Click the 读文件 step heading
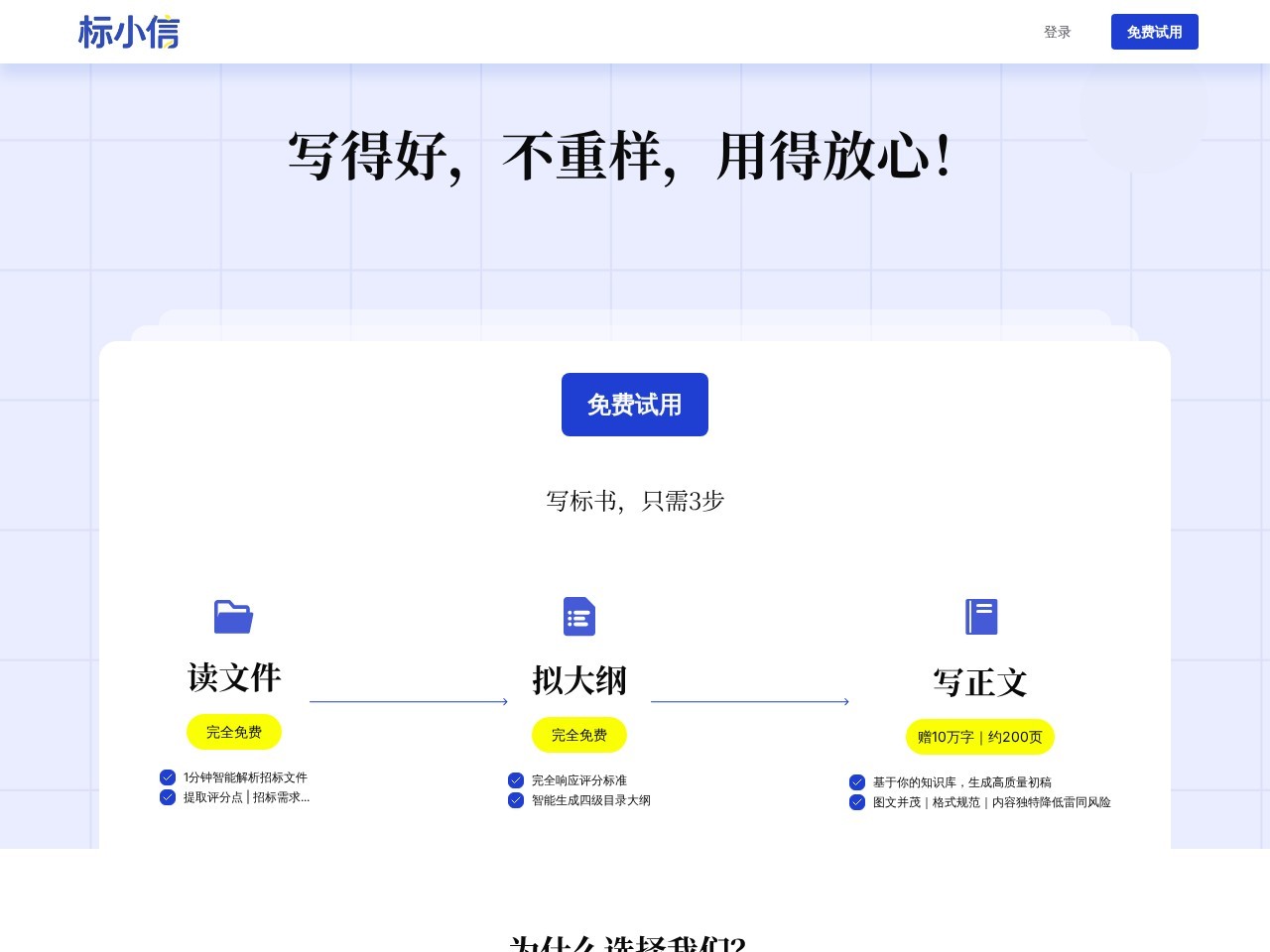 click(x=234, y=677)
